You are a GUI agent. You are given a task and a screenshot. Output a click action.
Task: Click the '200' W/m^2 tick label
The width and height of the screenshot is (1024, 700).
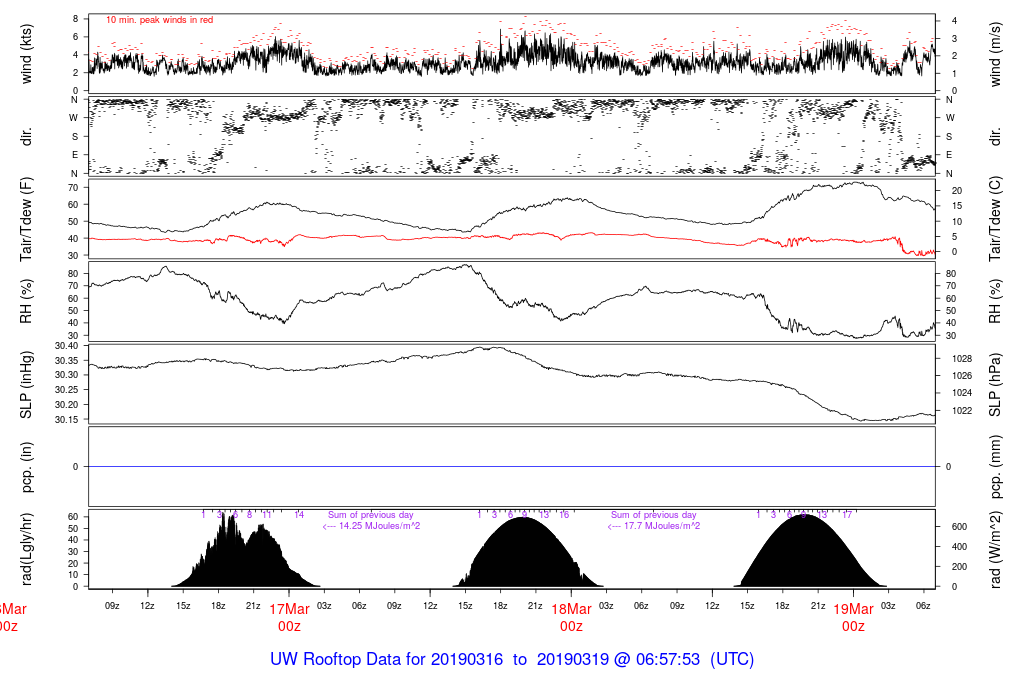click(x=959, y=567)
